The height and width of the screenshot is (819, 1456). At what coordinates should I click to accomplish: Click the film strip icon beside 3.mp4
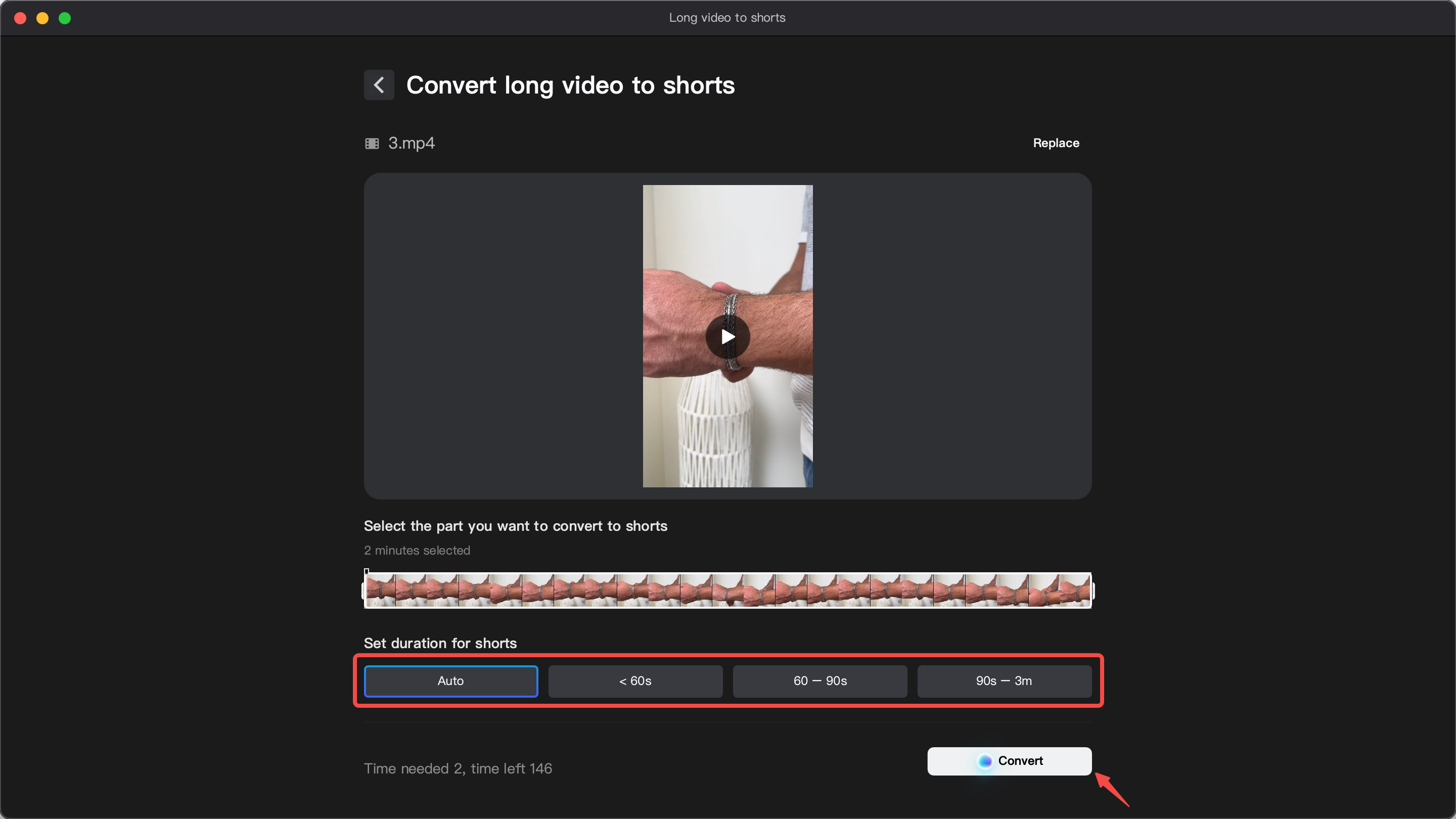point(372,143)
